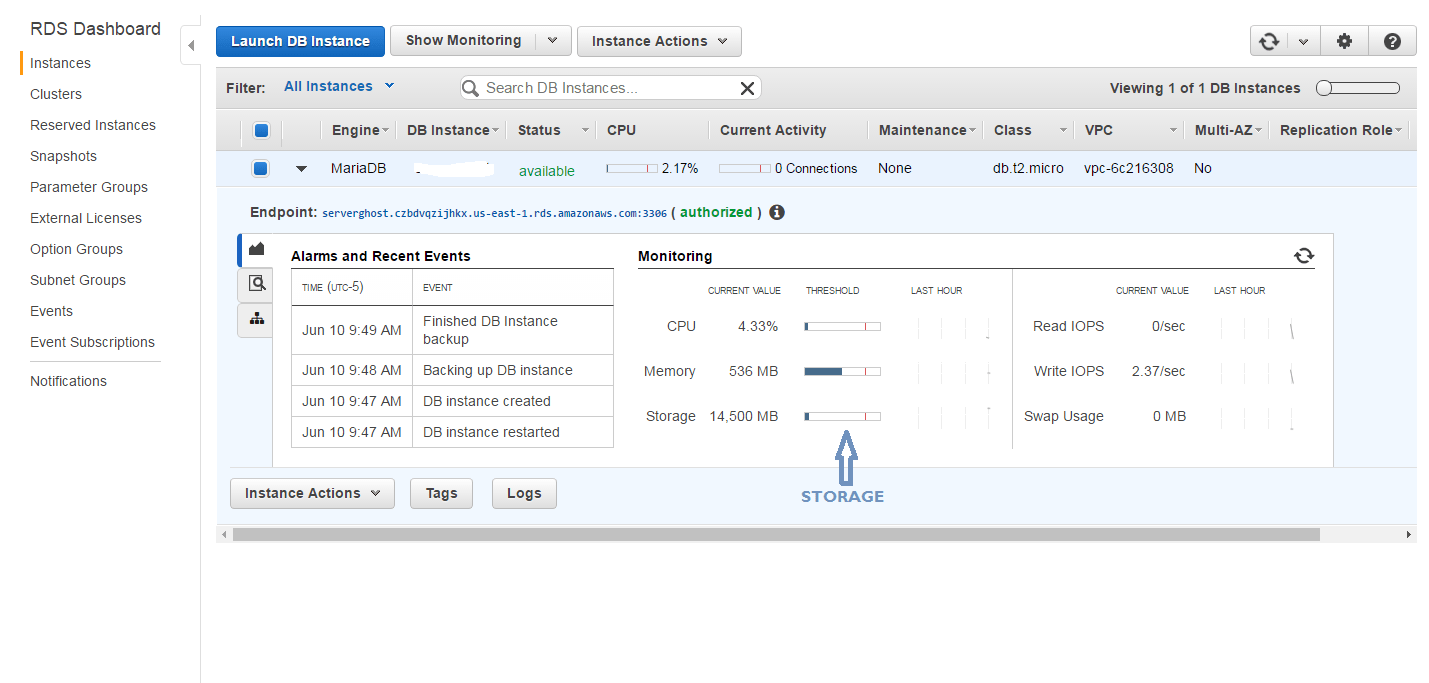The image size is (1429, 683).
Task: Open the Instance Actions dropdown
Action: [659, 41]
